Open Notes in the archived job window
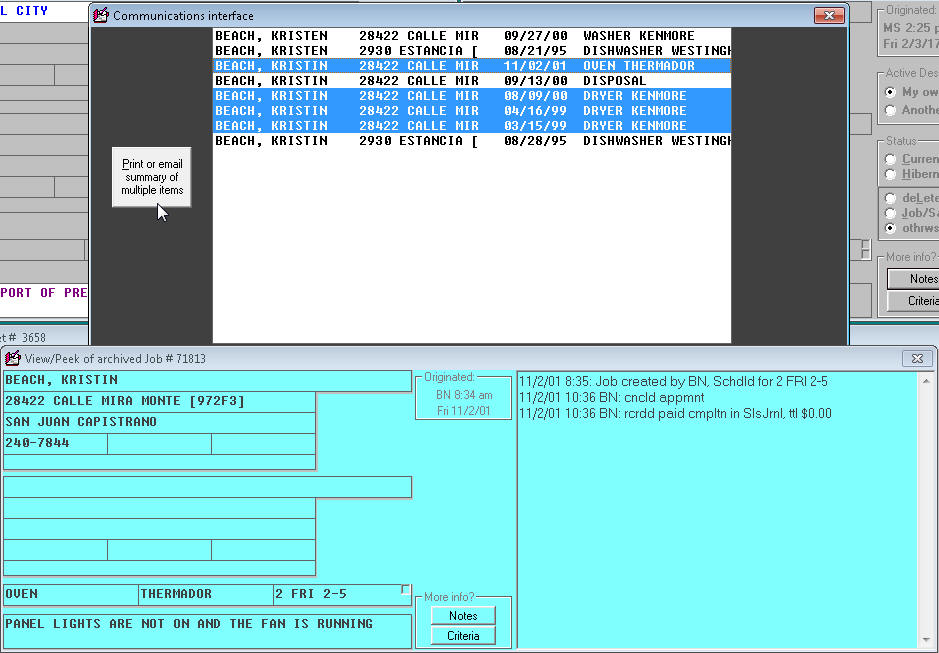Screen dimensions: 939x653 [463, 616]
